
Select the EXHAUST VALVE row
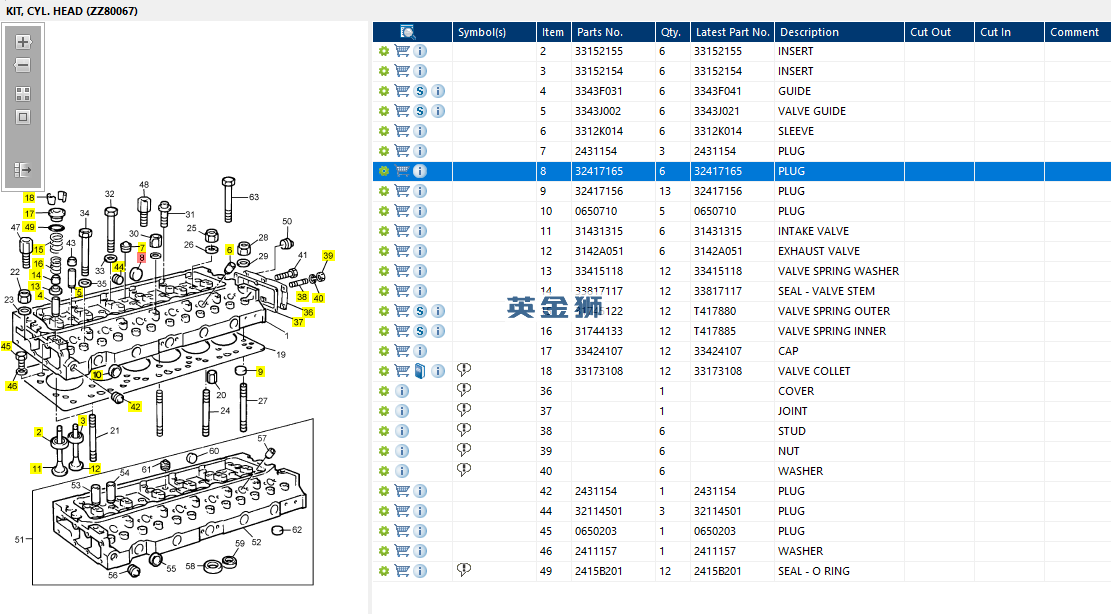[x=741, y=251]
